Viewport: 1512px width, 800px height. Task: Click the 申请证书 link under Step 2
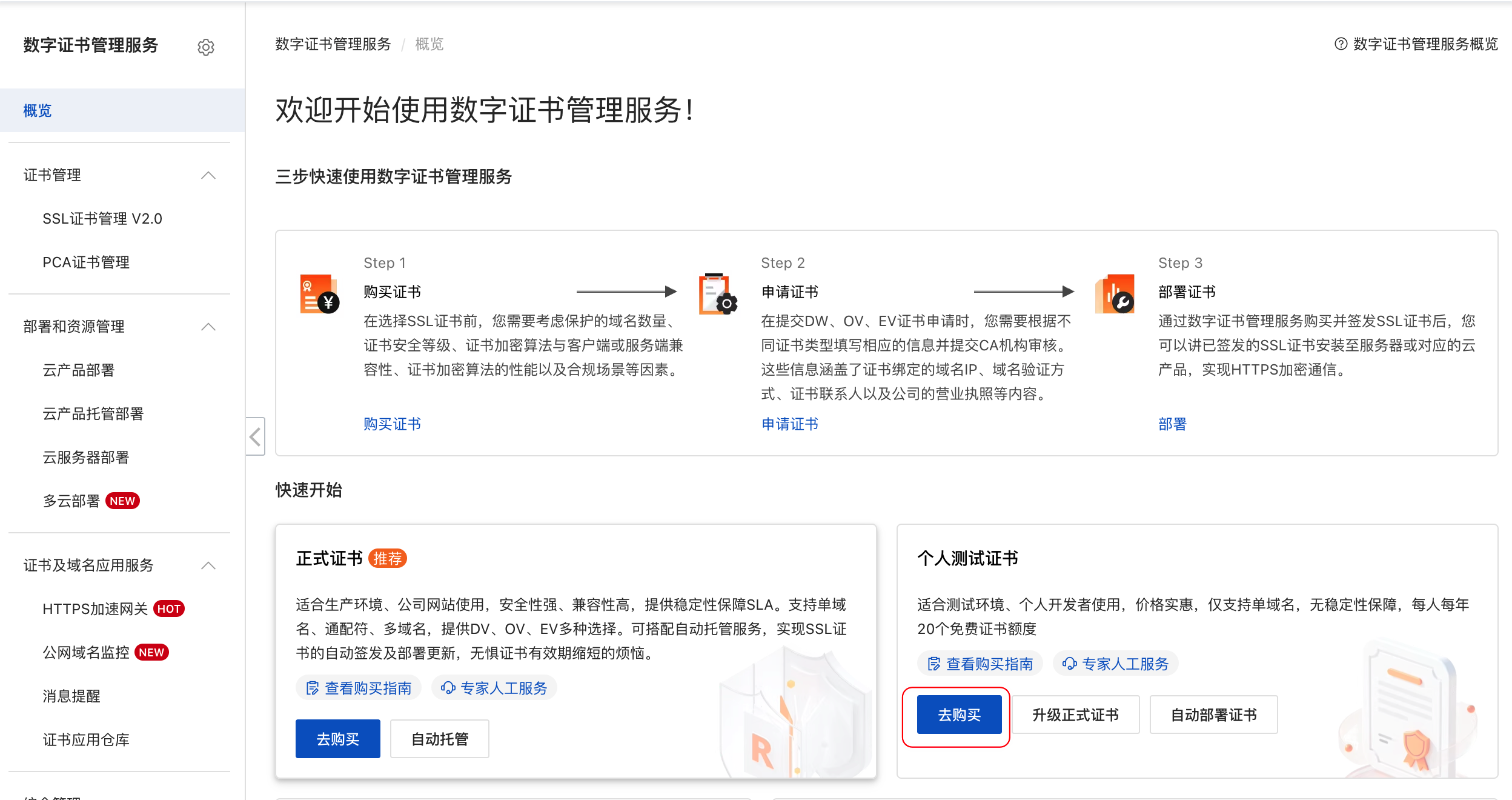tap(789, 424)
